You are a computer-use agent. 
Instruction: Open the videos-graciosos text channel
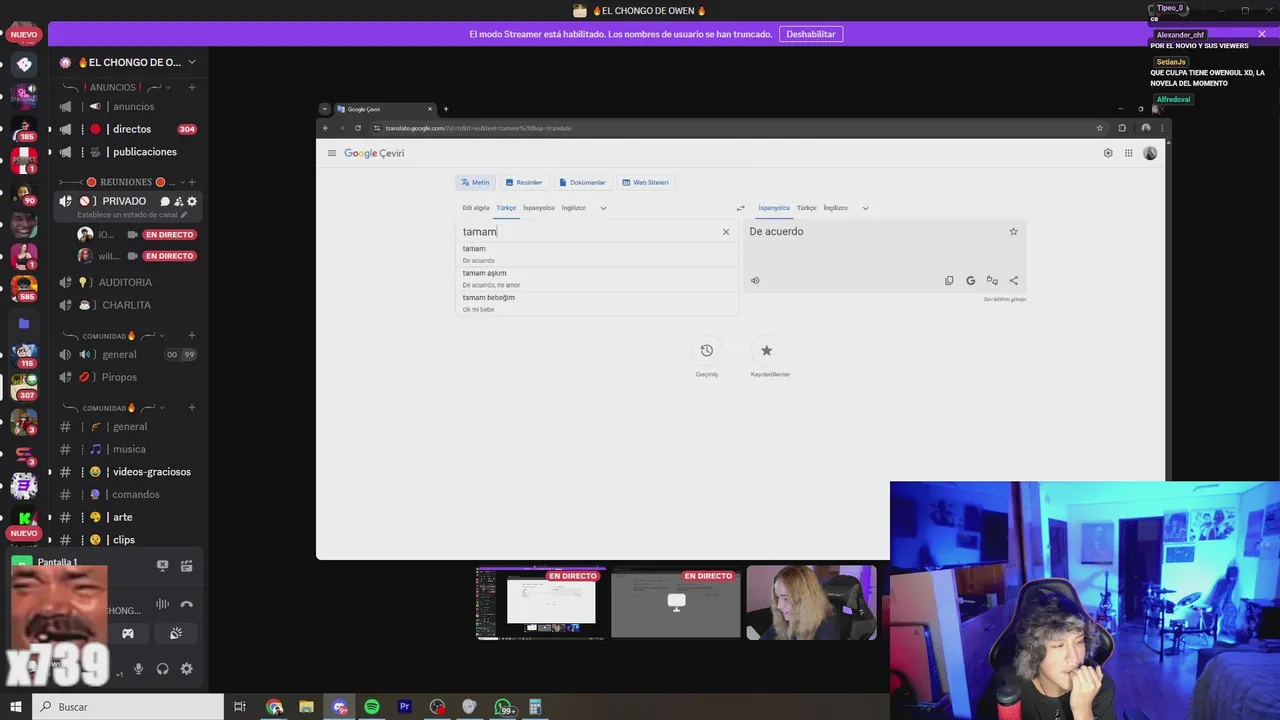tap(127, 472)
